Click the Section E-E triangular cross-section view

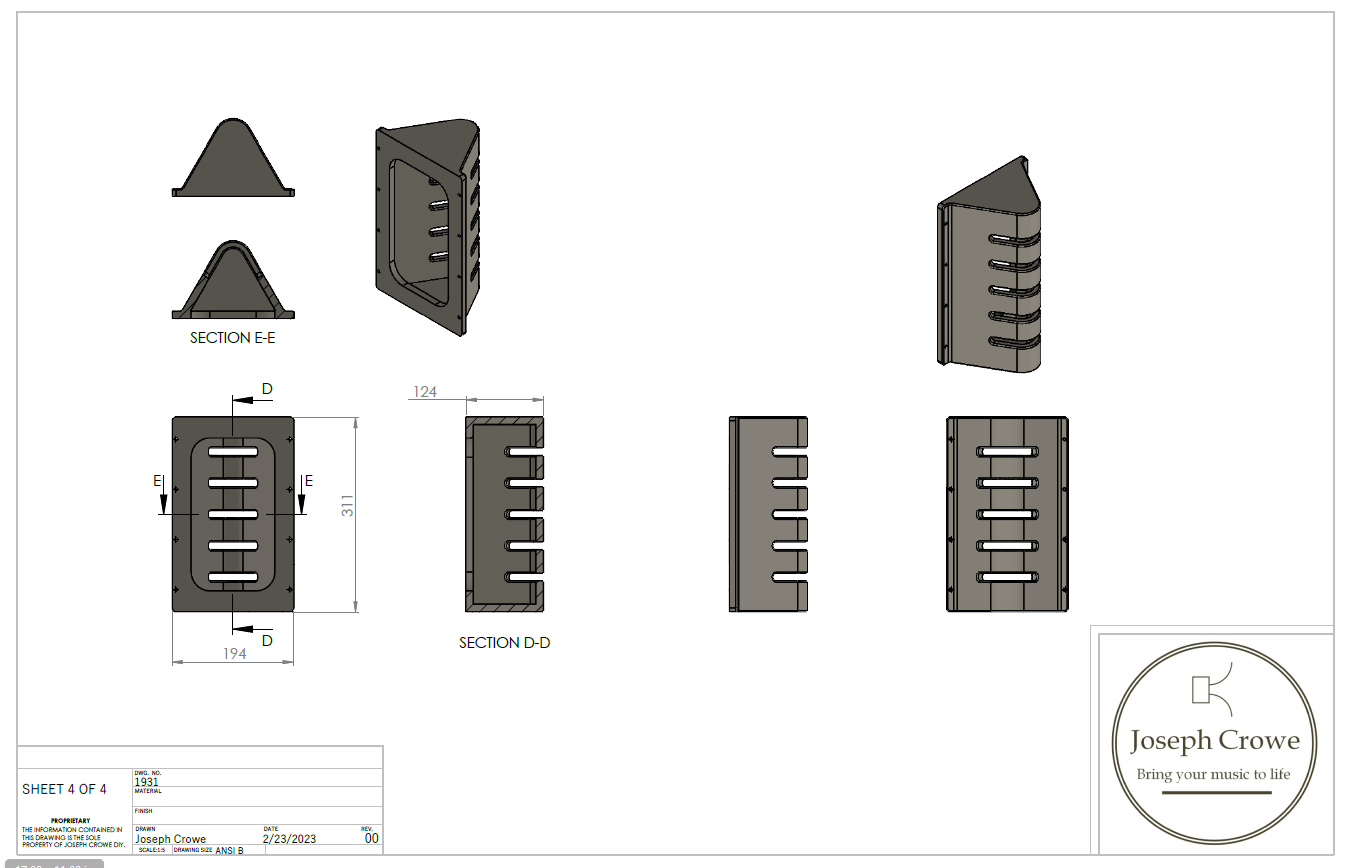232,280
